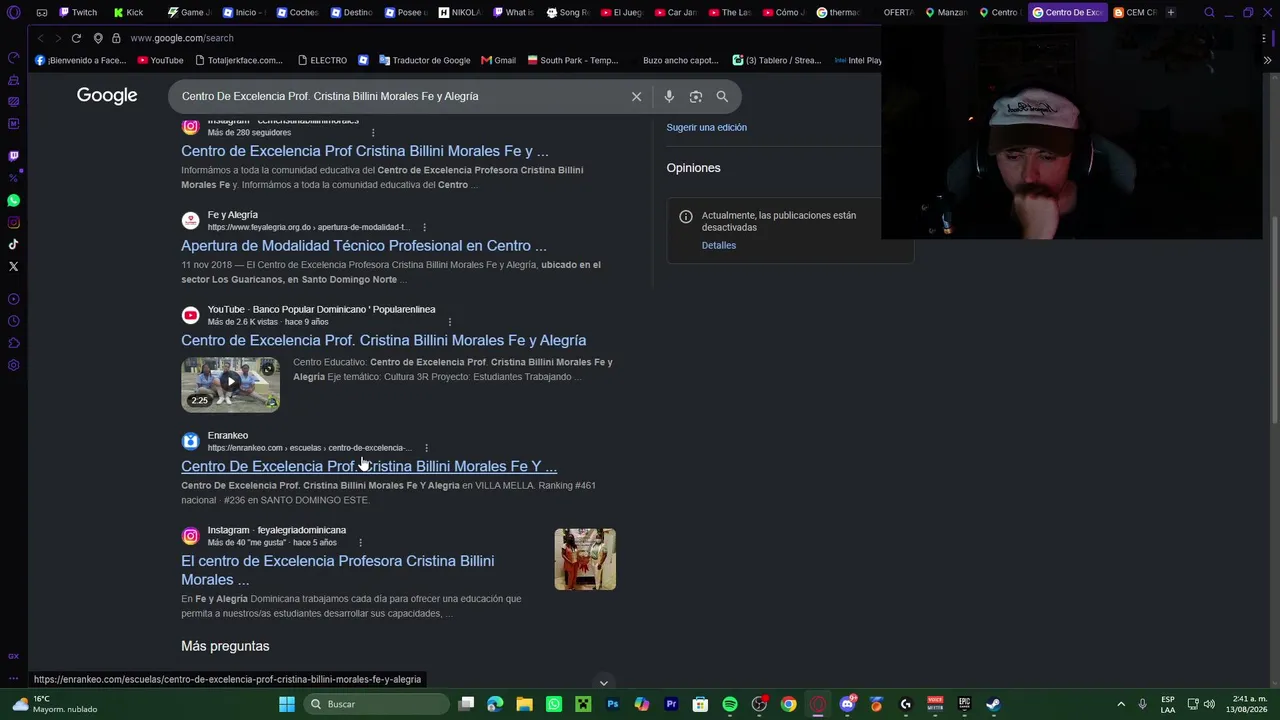This screenshot has height=720, width=1280.
Task: Open Twitch in the Opera sidebar
Action: pos(13,156)
